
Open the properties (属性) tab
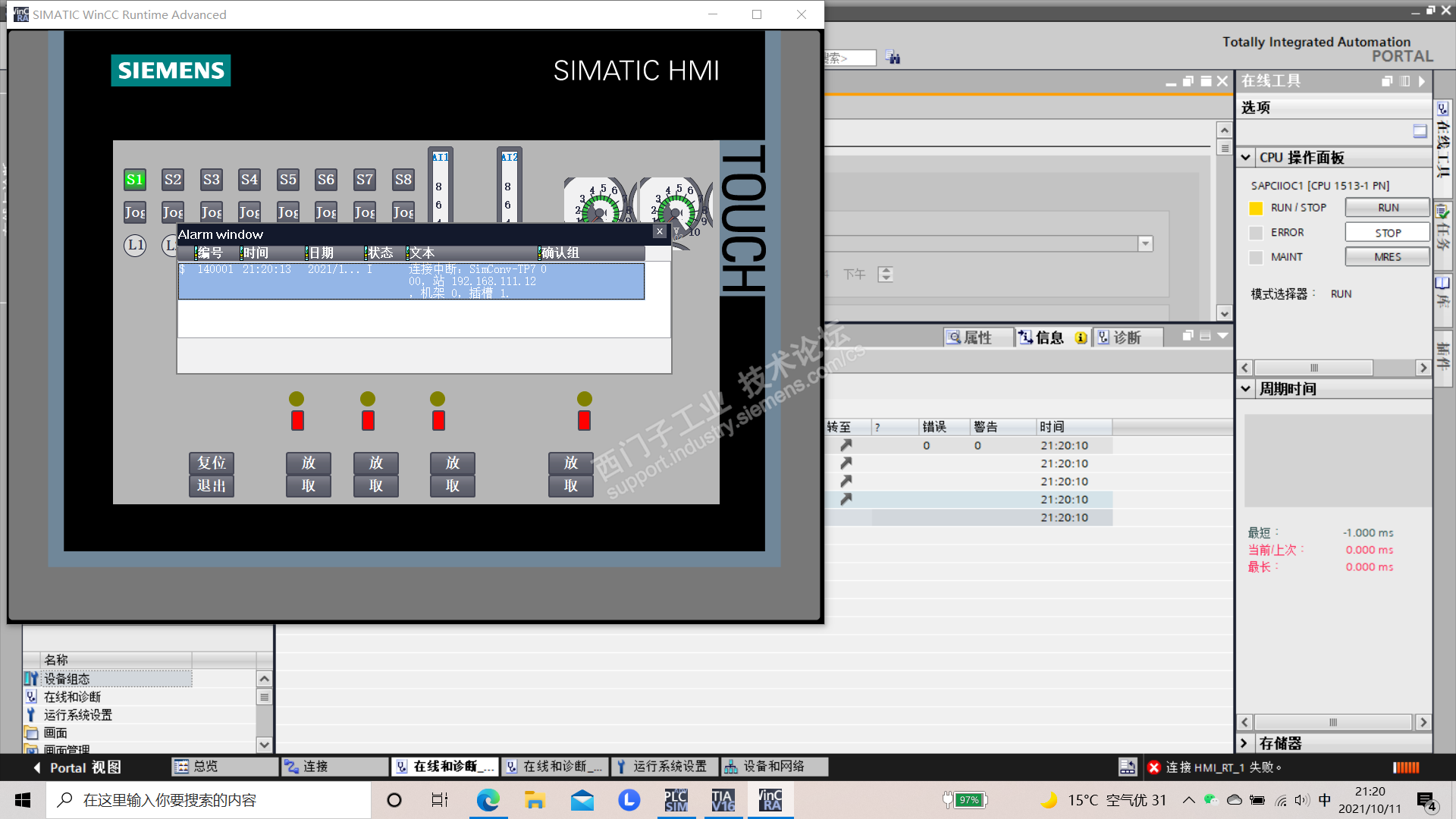tap(977, 337)
